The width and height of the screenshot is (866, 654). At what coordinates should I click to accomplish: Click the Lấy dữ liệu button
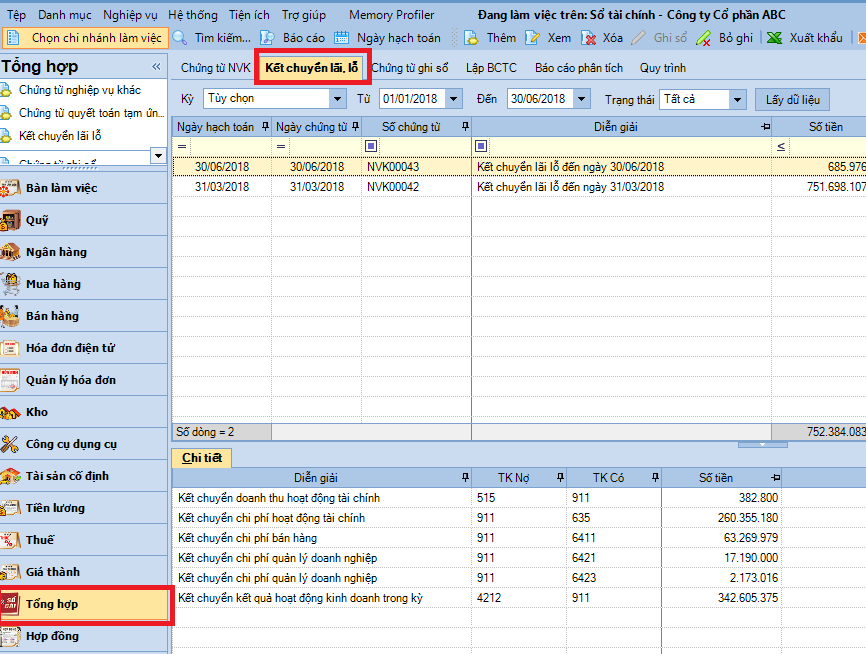pyautogui.click(x=793, y=100)
